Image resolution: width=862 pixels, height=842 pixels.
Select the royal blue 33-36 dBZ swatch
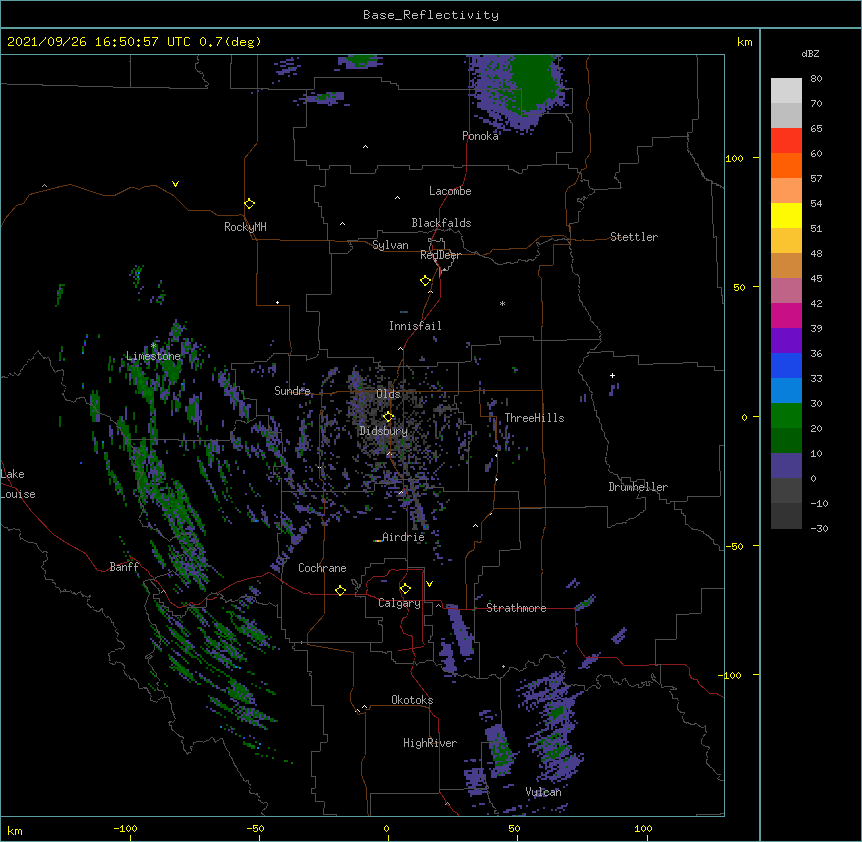pos(786,365)
